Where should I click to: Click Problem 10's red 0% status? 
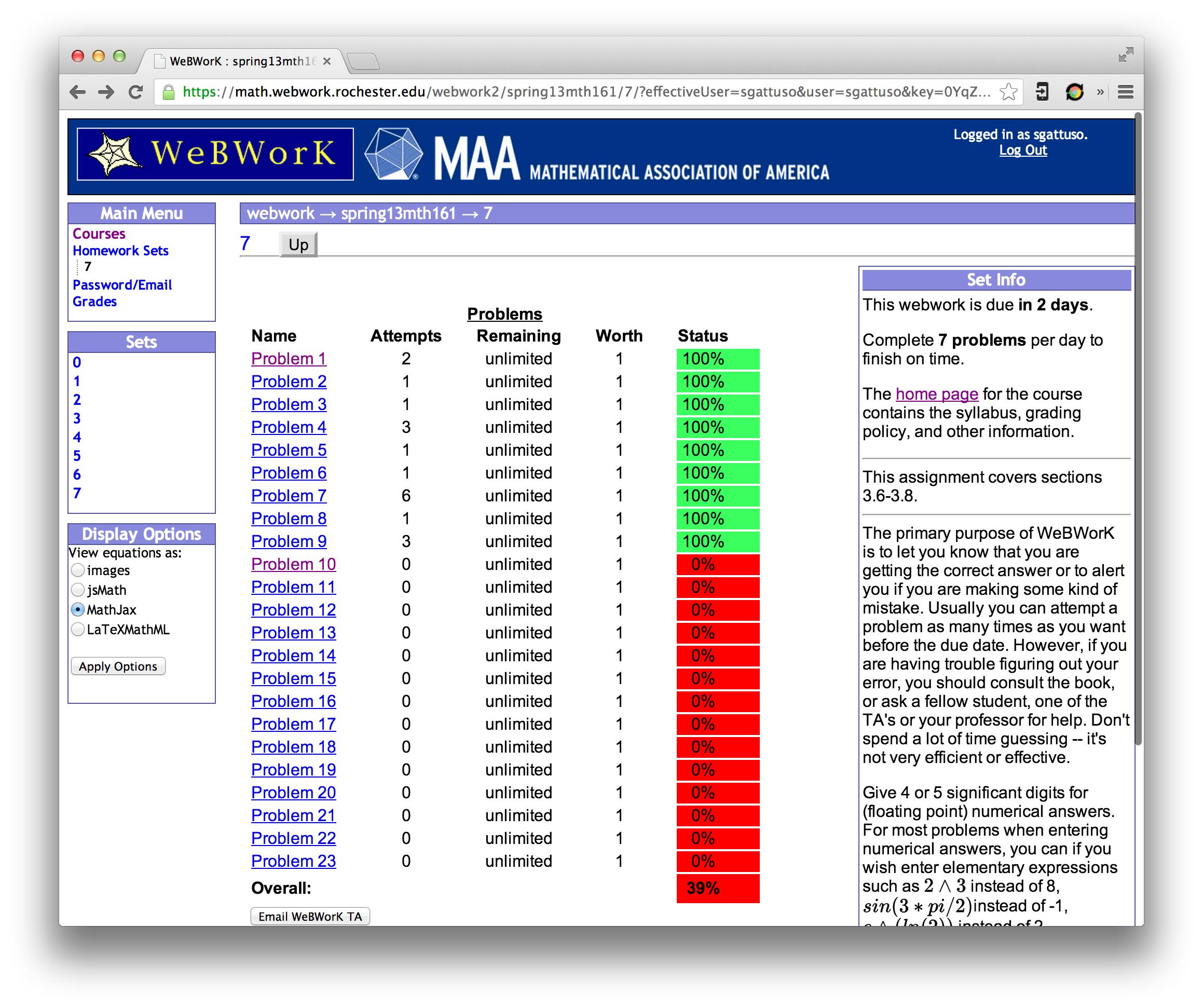(x=718, y=564)
